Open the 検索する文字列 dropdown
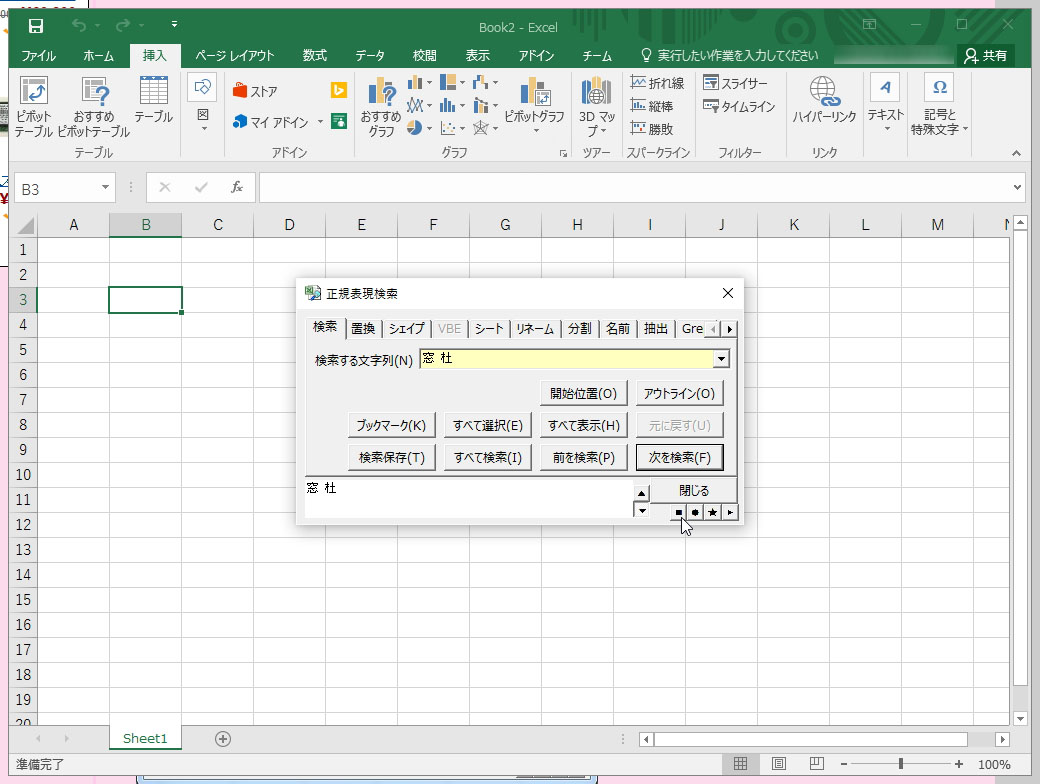The height and width of the screenshot is (784, 1040). [x=722, y=358]
